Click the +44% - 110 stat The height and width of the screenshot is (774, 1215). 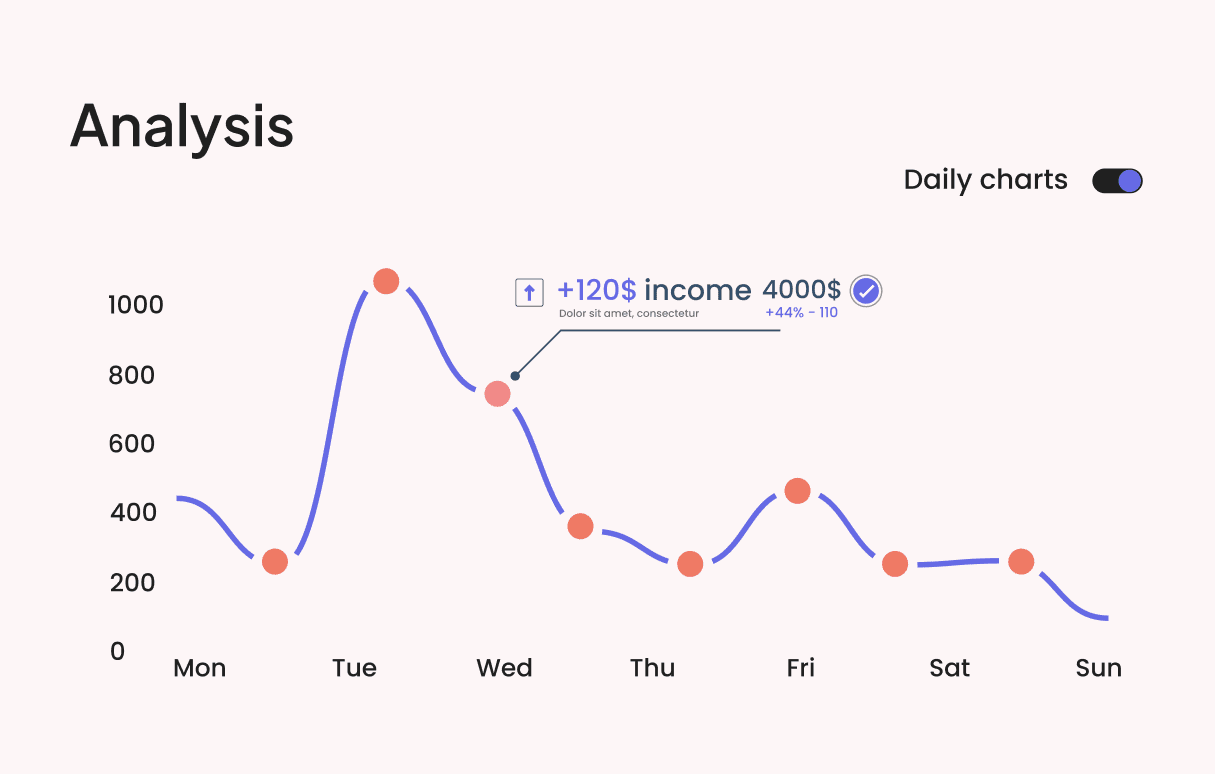(801, 313)
